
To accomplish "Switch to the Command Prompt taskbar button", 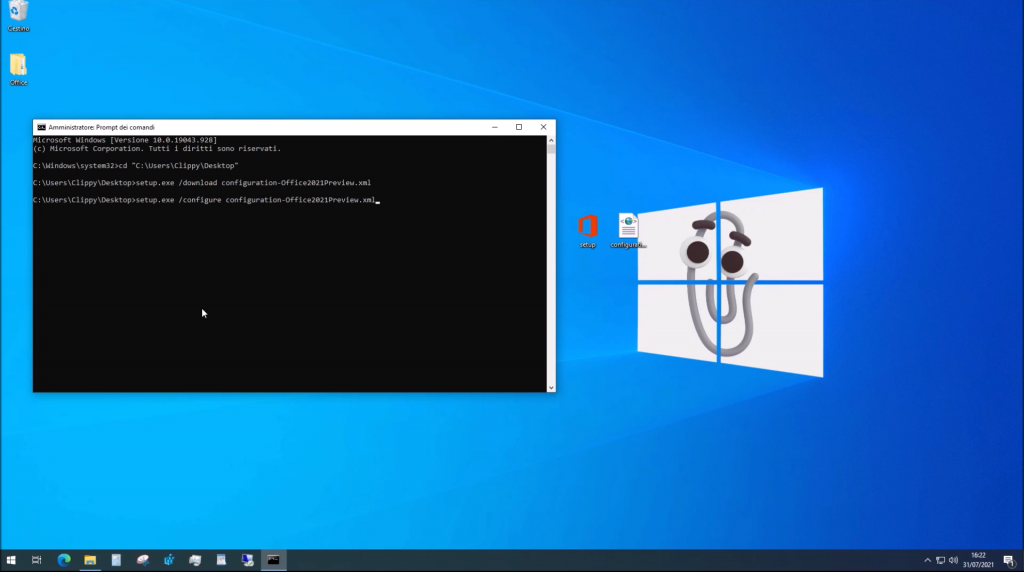I will 273,560.
